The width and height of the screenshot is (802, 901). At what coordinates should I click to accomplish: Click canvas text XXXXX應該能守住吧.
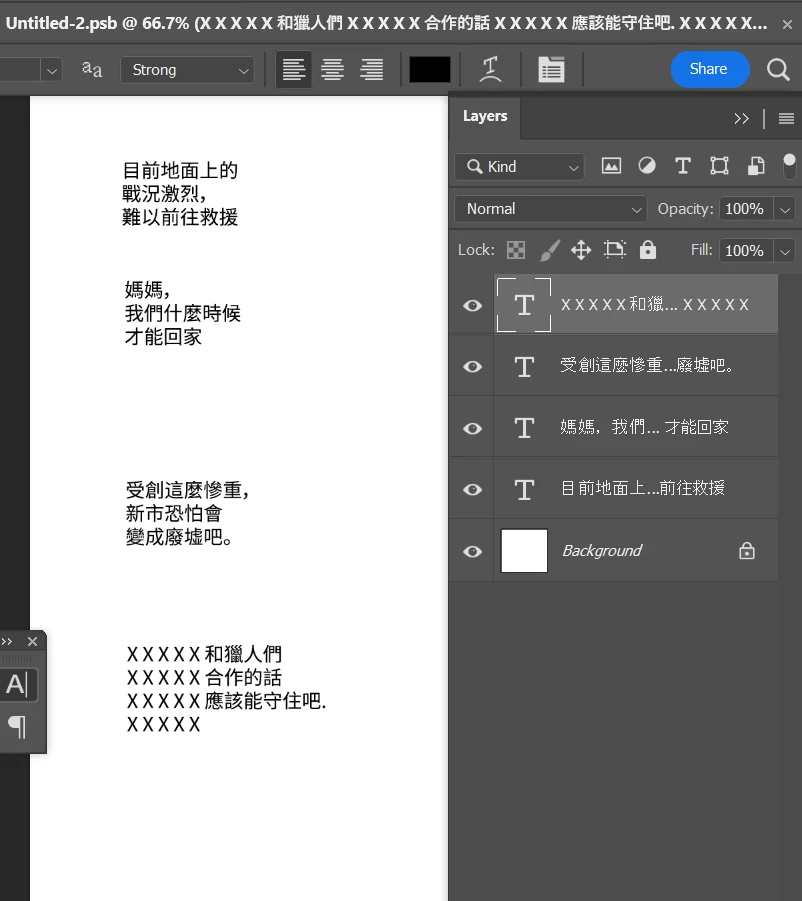[x=226, y=701]
